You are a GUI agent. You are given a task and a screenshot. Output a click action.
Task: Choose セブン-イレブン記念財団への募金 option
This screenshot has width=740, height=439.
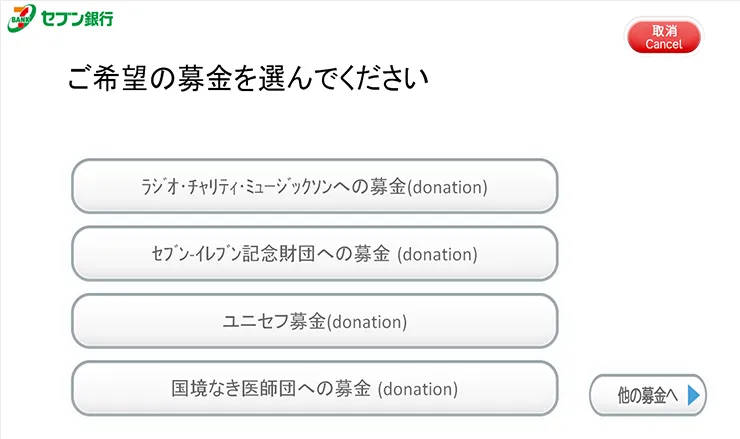point(314,254)
